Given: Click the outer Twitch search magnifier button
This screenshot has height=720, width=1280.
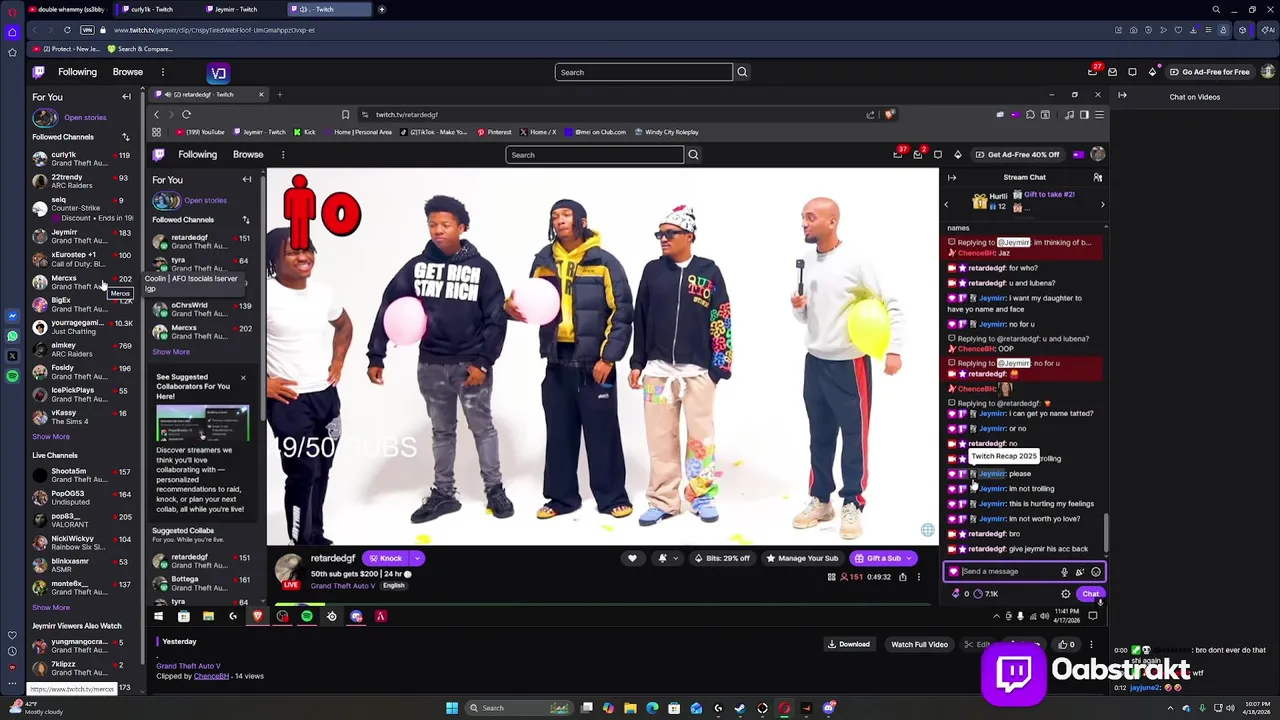Looking at the screenshot, I should [x=742, y=72].
